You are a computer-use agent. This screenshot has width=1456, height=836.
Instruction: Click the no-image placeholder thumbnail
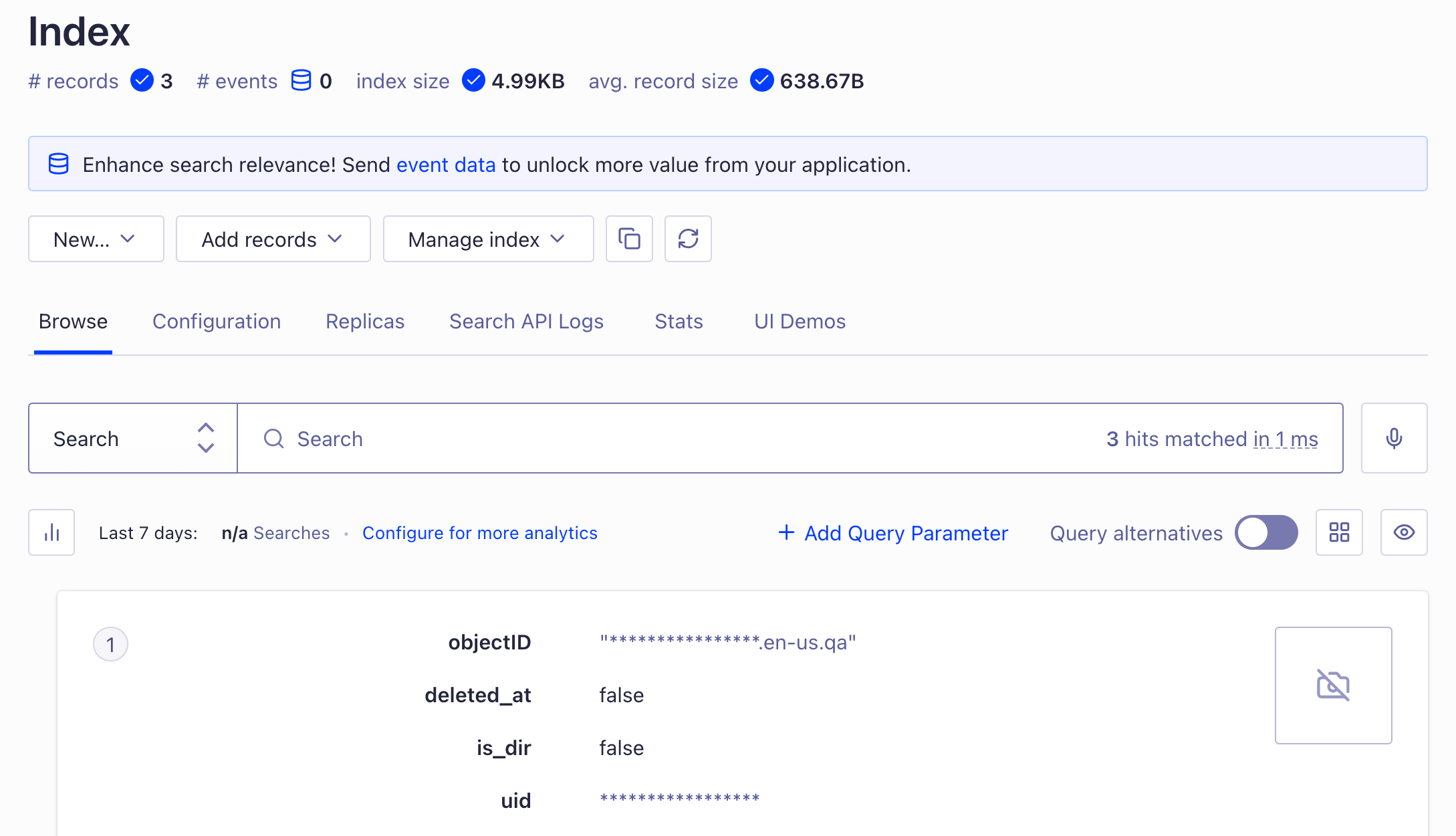(x=1333, y=685)
